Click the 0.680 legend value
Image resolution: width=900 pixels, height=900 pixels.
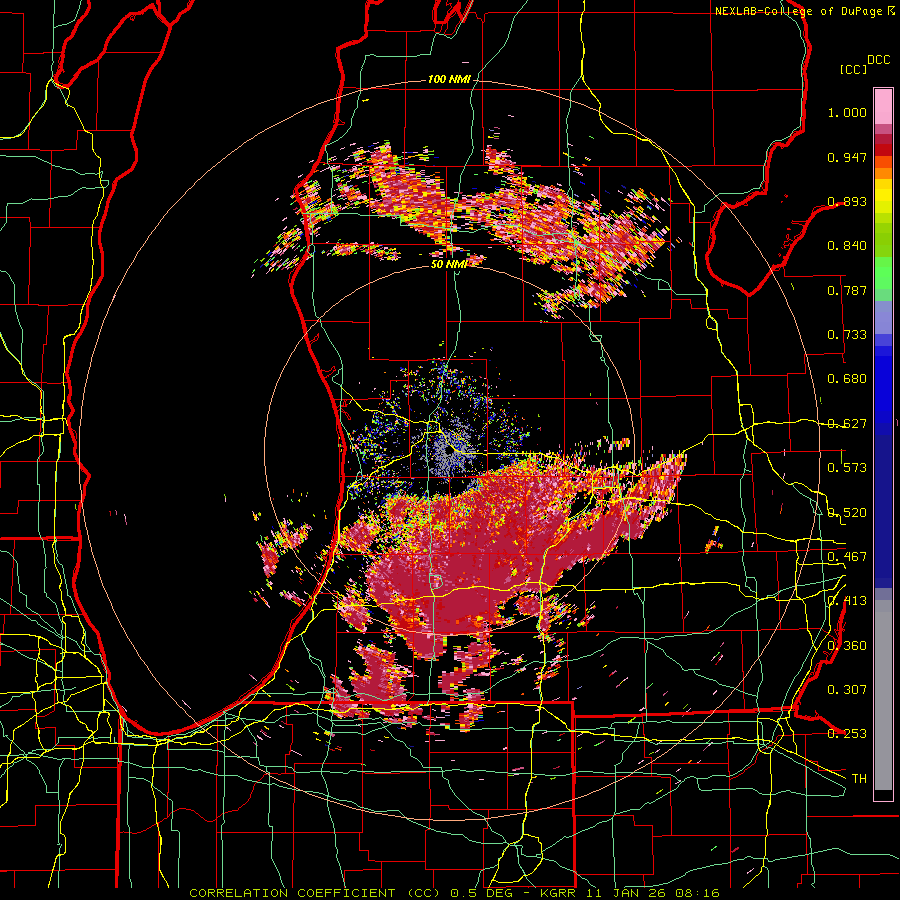[847, 379]
